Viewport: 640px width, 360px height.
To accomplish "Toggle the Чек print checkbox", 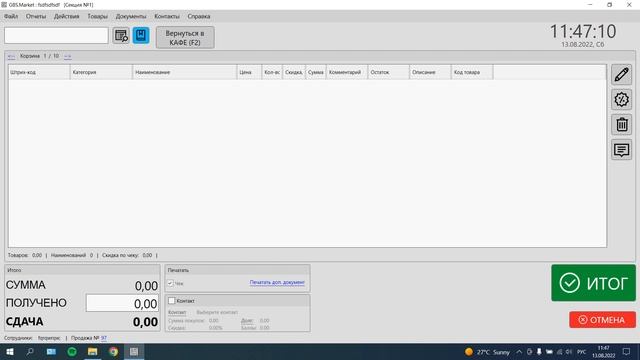I will click(171, 283).
